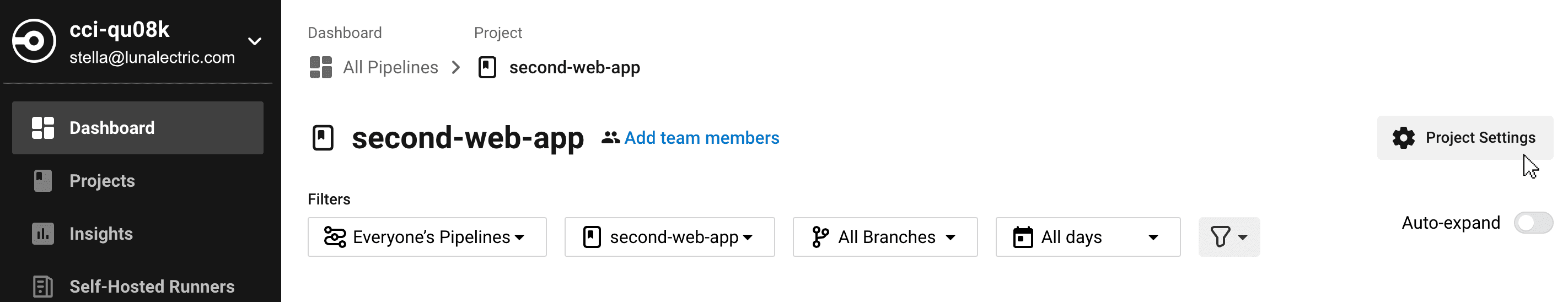The image size is (1568, 302).
Task: Click the CircleCI logo icon
Action: pyautogui.click(x=34, y=41)
